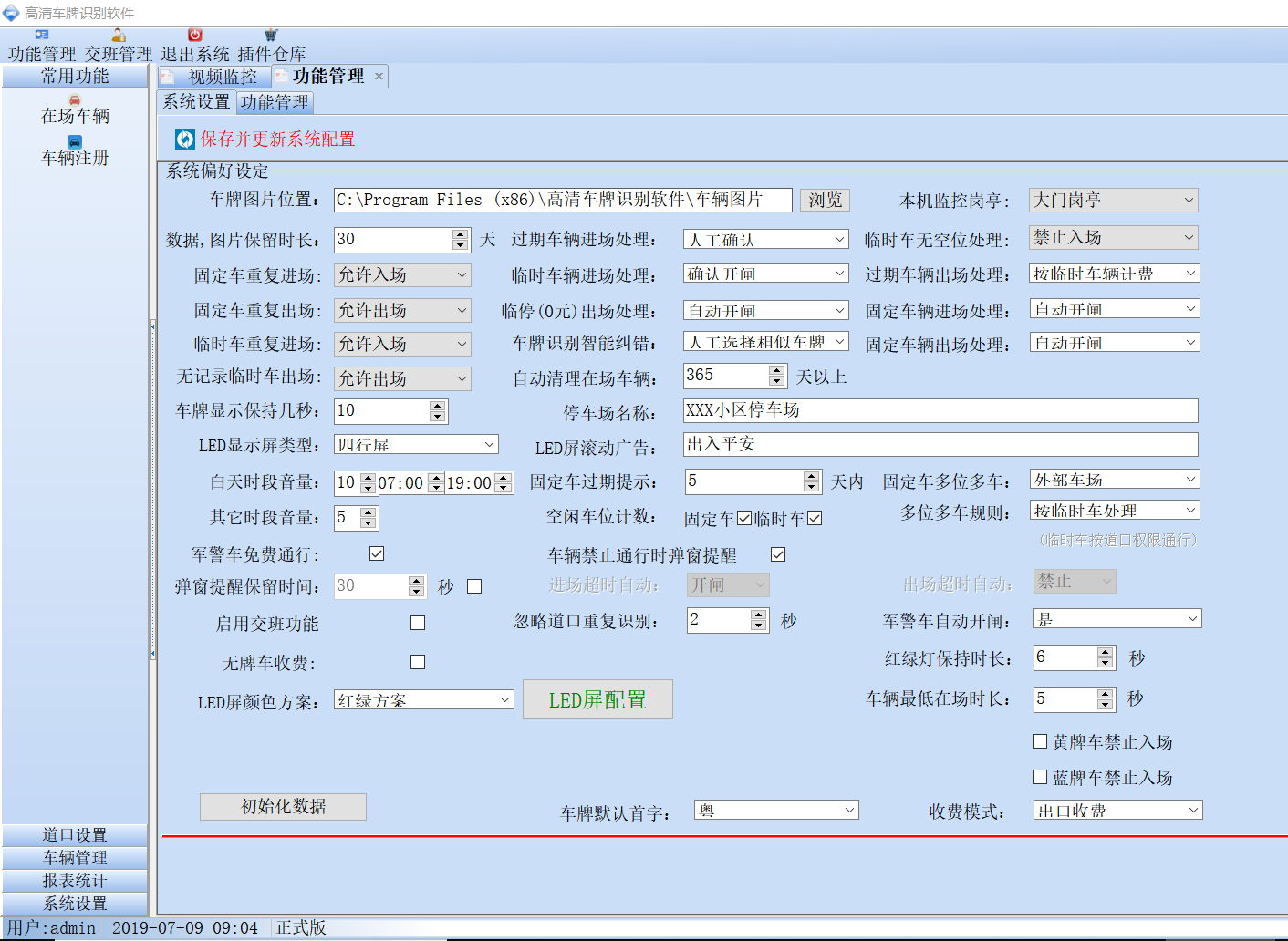Enable checkbox next to 弹窗提醒保留时间 秒
The width and height of the screenshot is (1288, 941).
[474, 586]
